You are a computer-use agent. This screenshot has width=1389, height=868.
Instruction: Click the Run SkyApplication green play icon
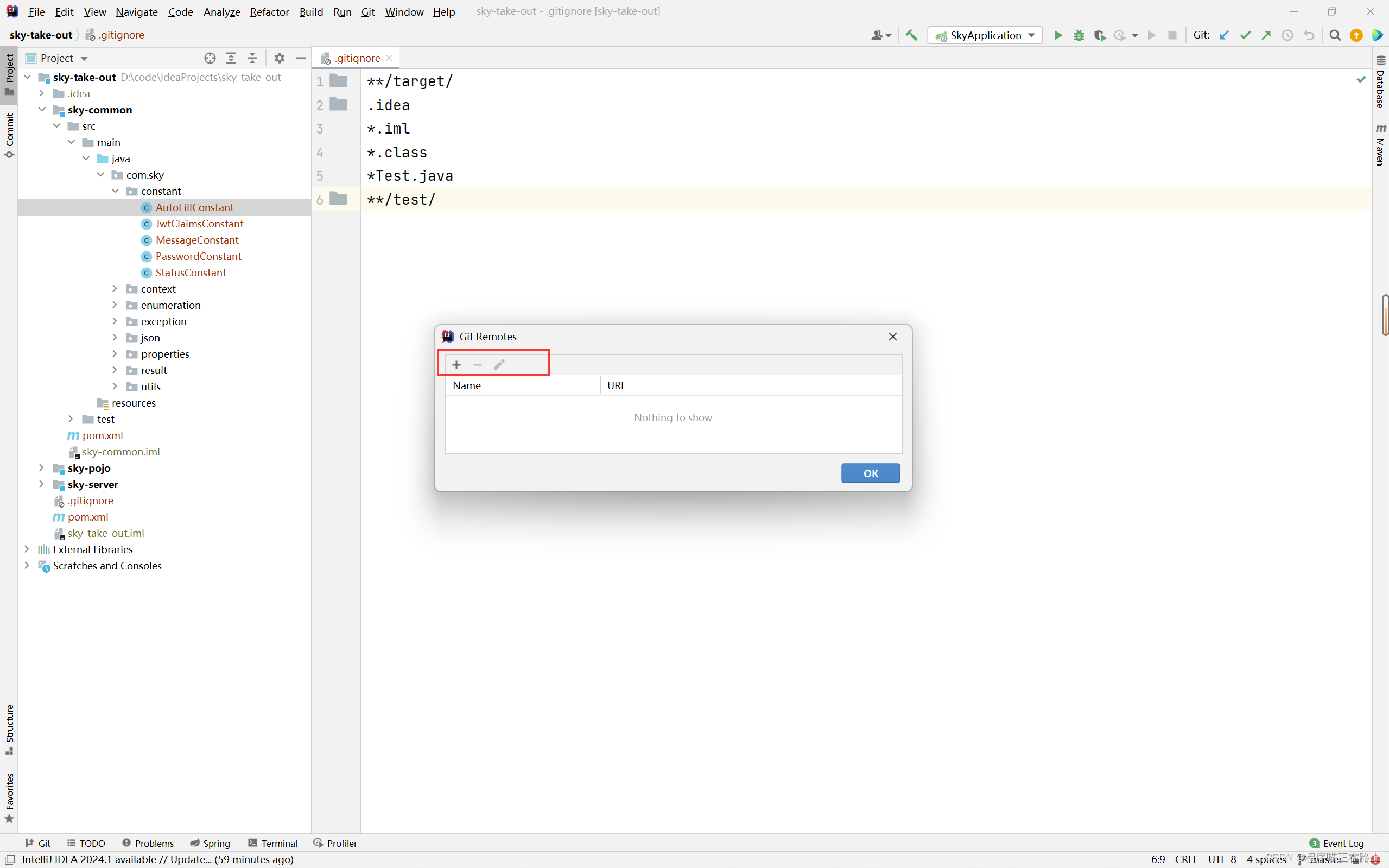(x=1057, y=36)
